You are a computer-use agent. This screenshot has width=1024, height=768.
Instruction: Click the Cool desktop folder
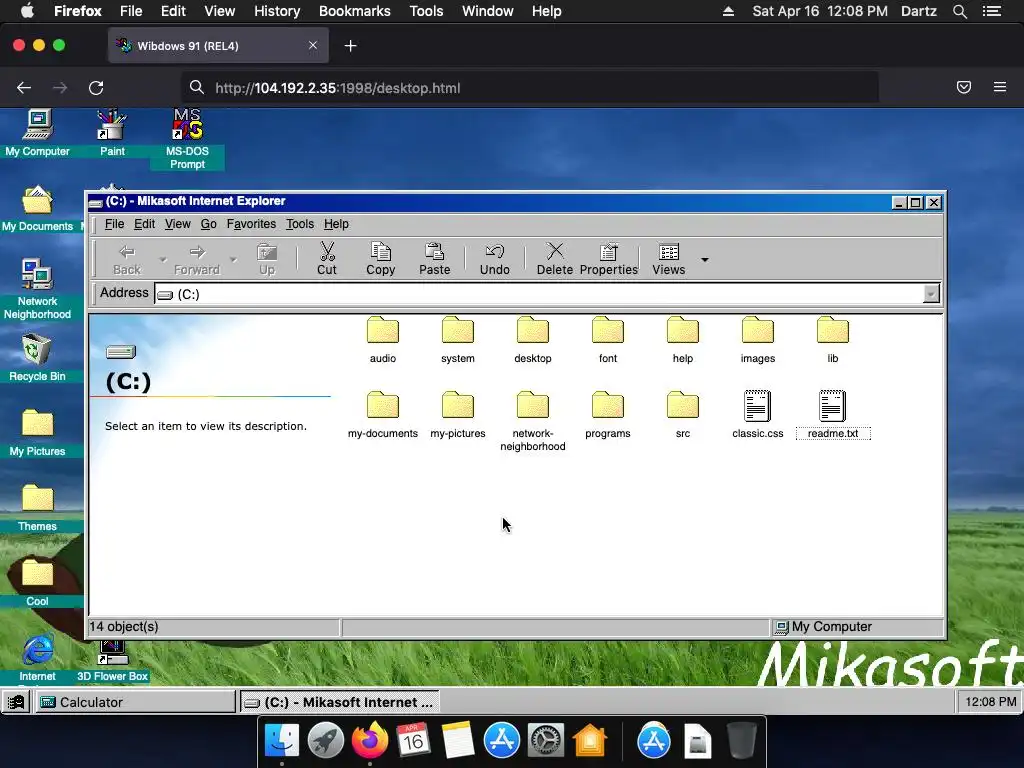click(x=37, y=583)
